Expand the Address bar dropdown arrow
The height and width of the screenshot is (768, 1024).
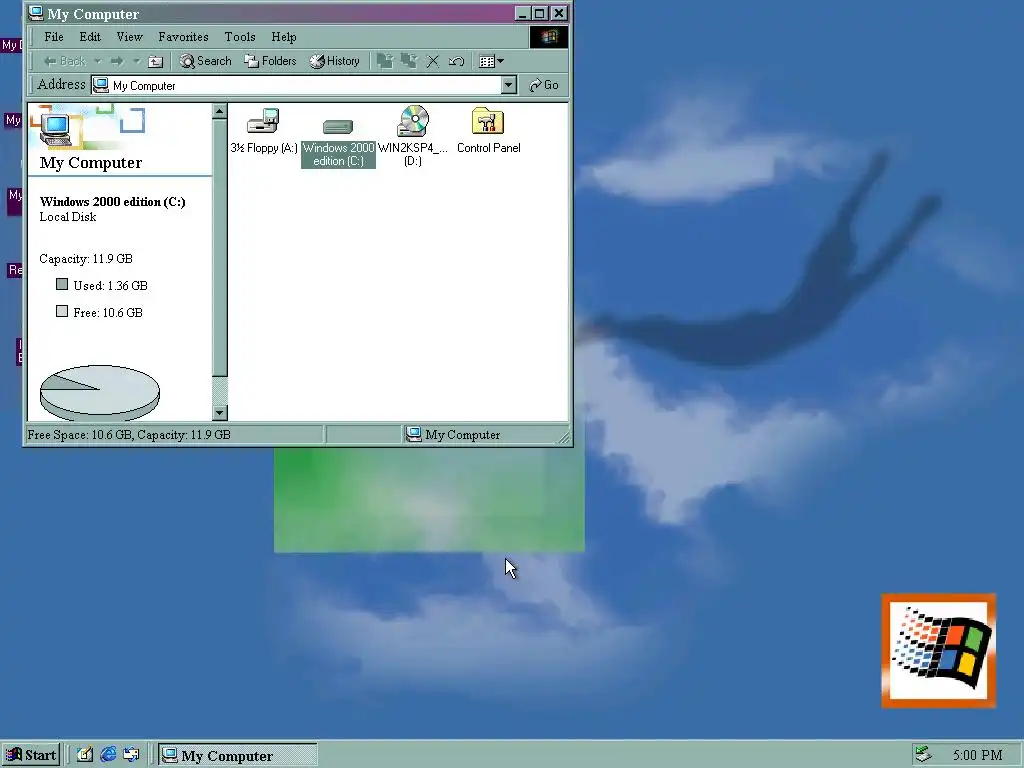tap(509, 86)
